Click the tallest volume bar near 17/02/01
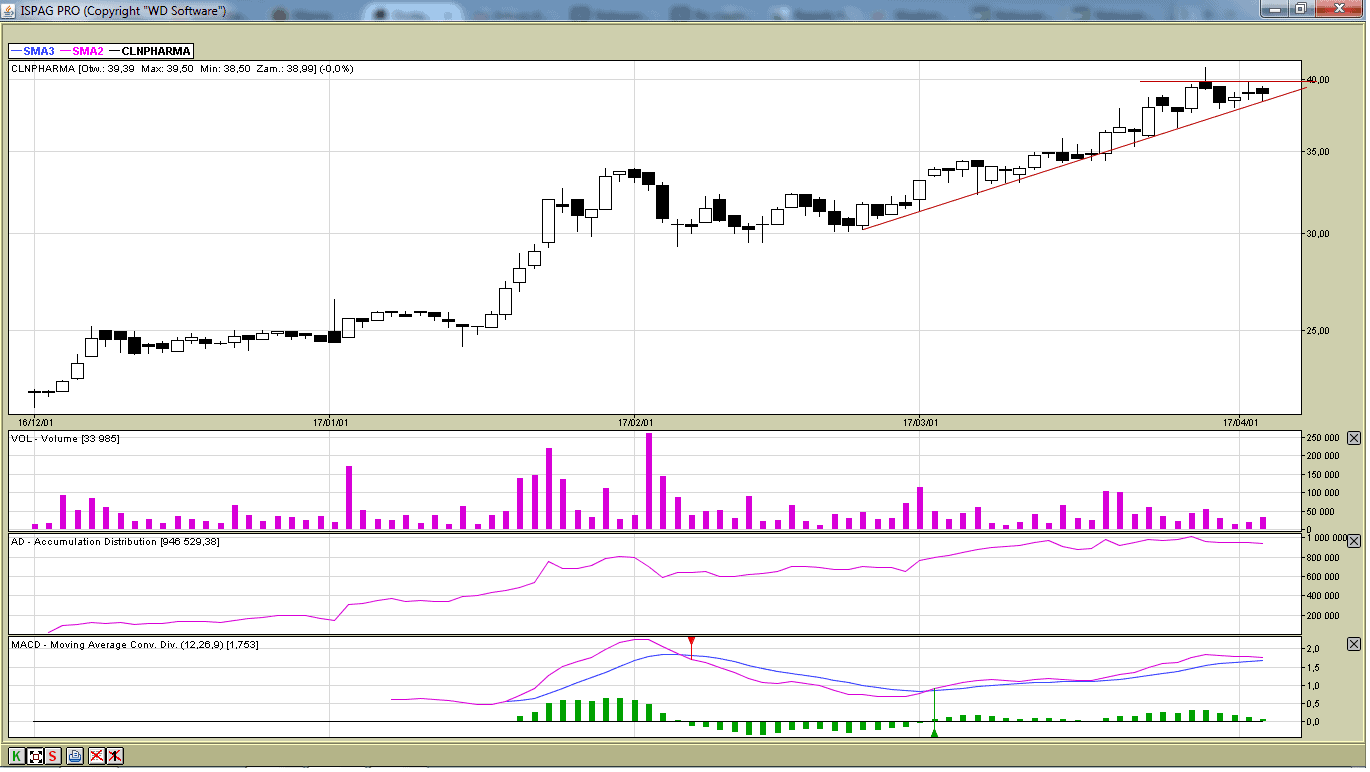The height and width of the screenshot is (772, 1370). 649,481
